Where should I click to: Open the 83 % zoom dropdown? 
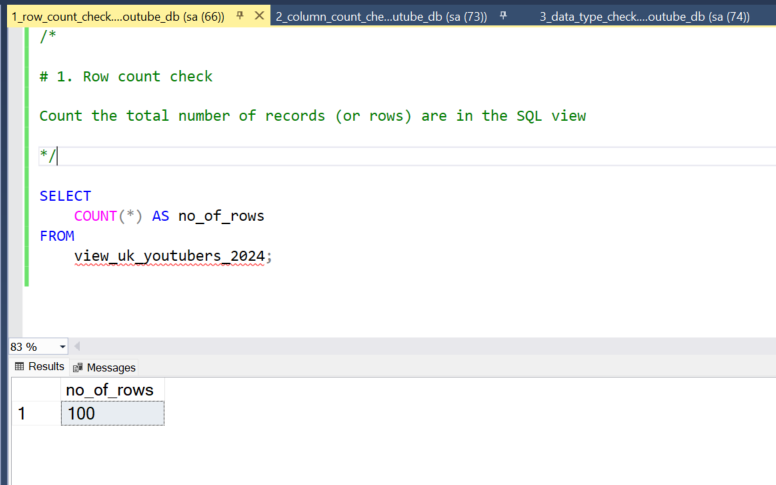[63, 347]
